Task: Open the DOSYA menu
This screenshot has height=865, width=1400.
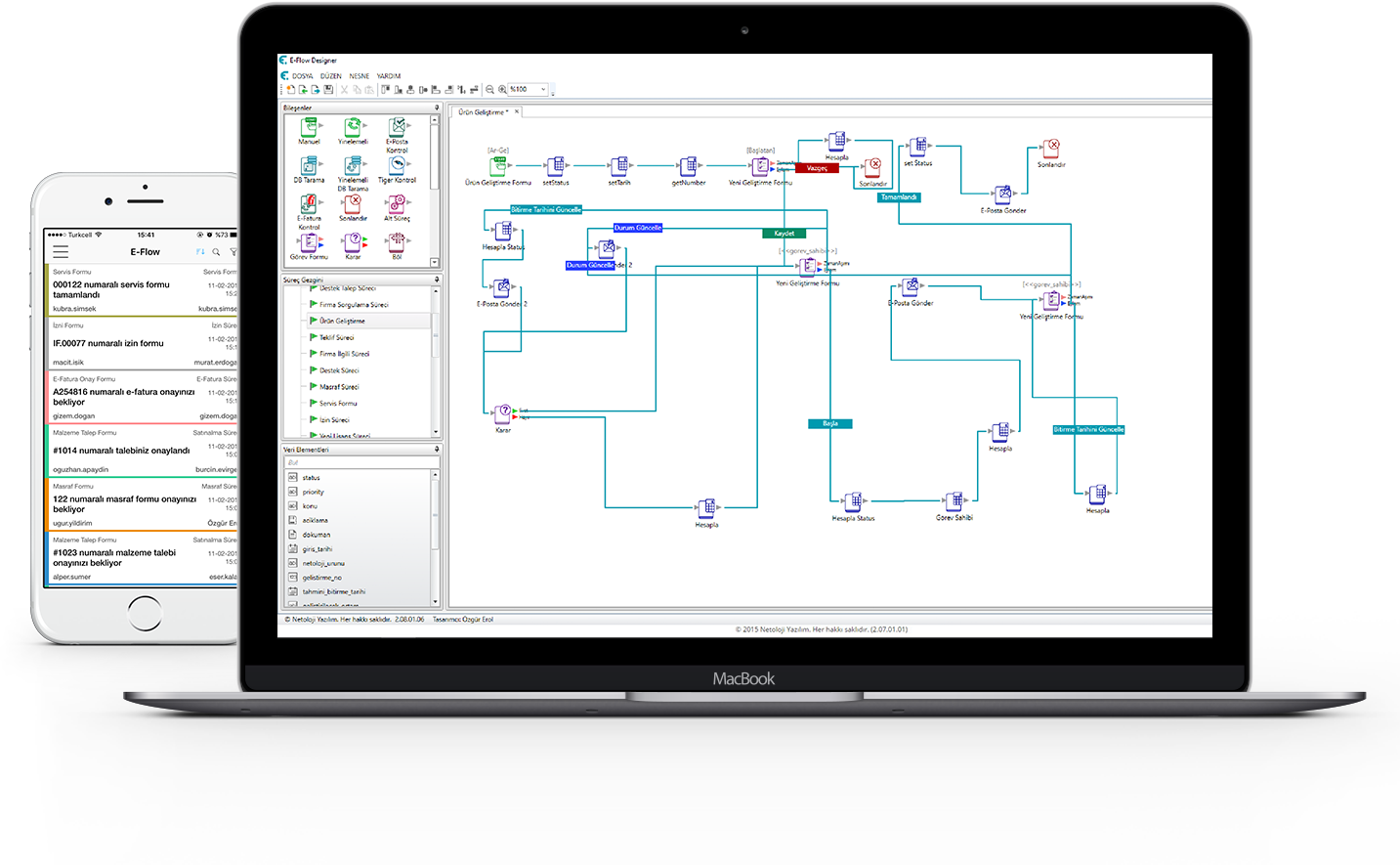Action: point(303,75)
